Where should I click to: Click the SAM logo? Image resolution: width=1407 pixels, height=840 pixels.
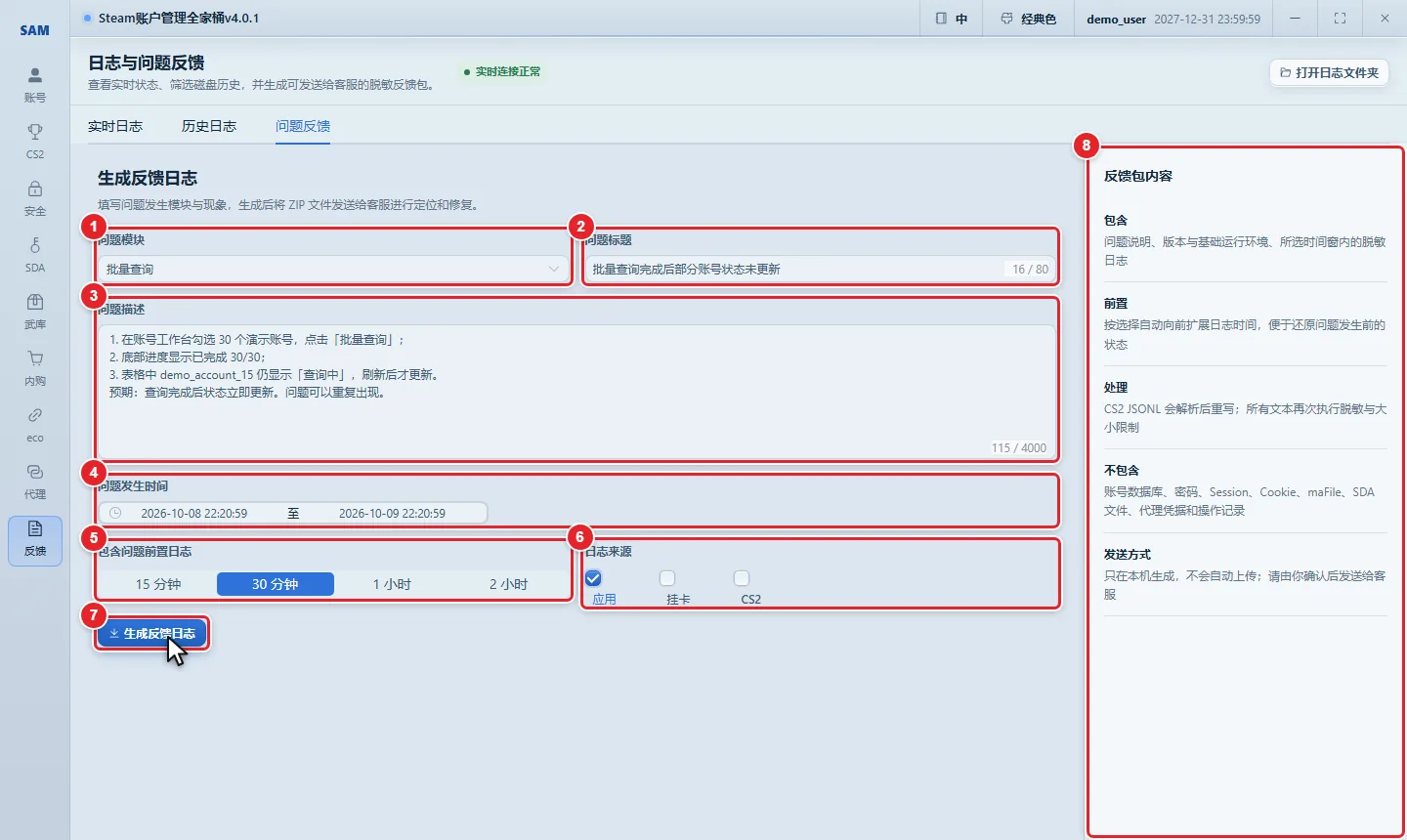pos(35,30)
